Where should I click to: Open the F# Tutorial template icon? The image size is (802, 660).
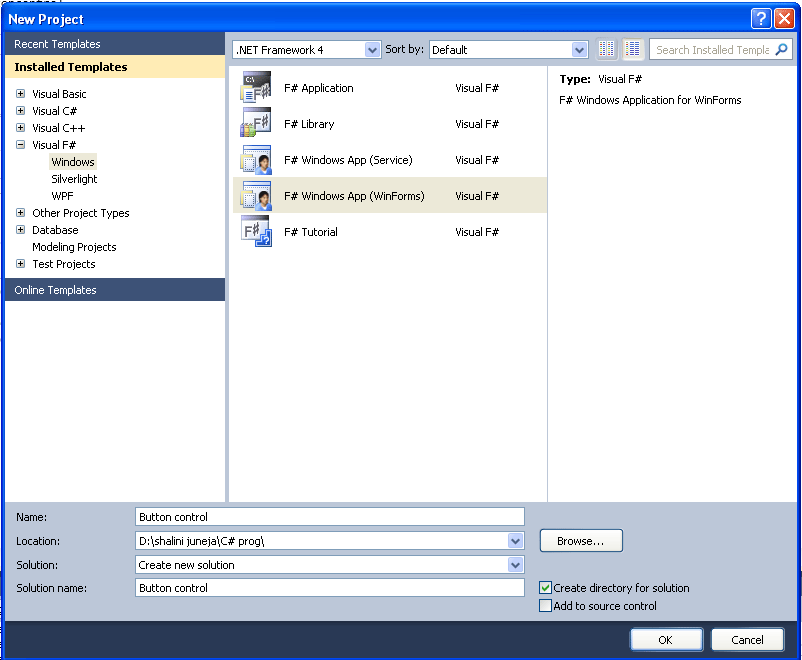256,231
